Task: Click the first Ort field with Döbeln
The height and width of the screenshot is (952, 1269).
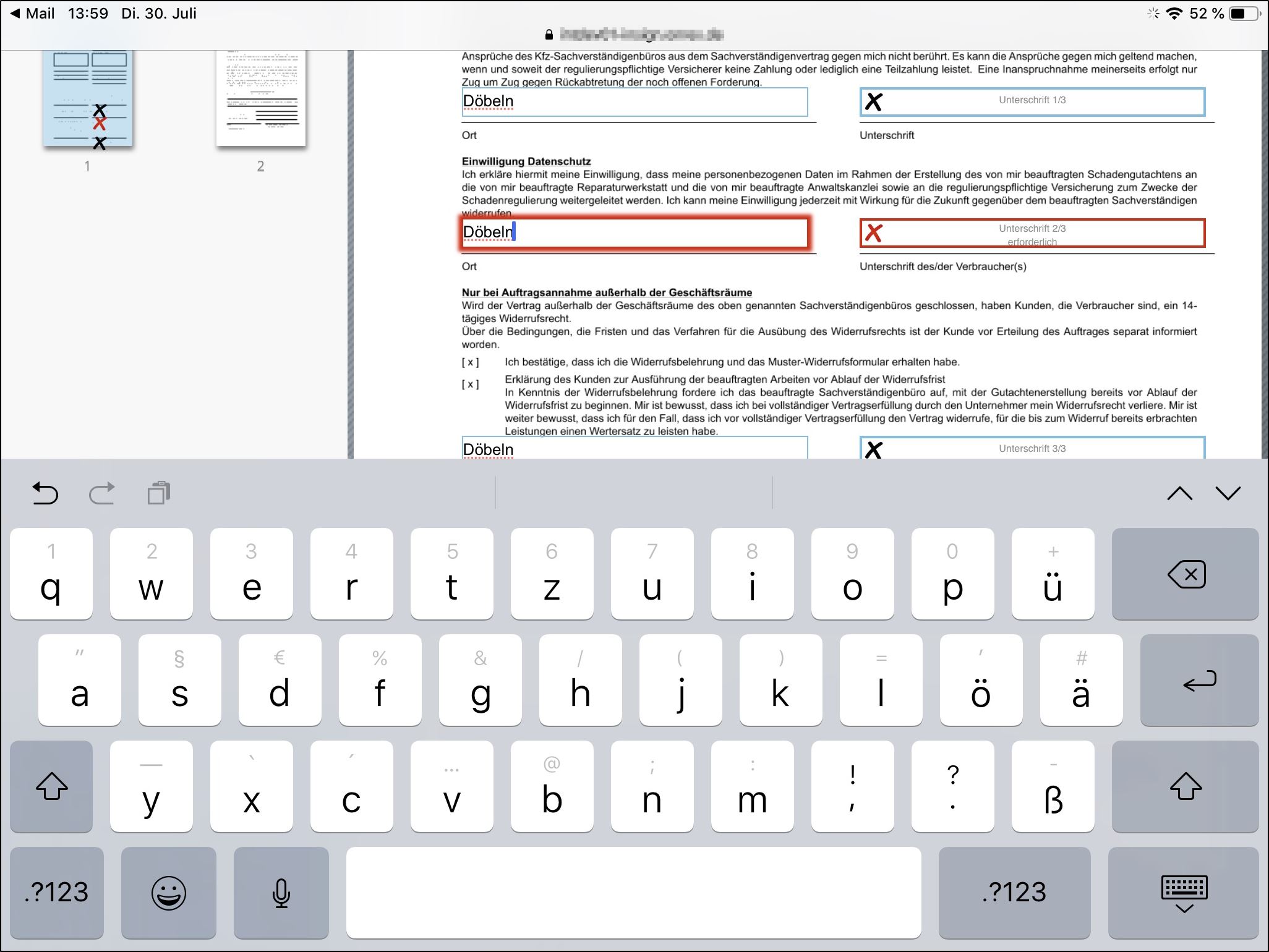Action: [634, 102]
